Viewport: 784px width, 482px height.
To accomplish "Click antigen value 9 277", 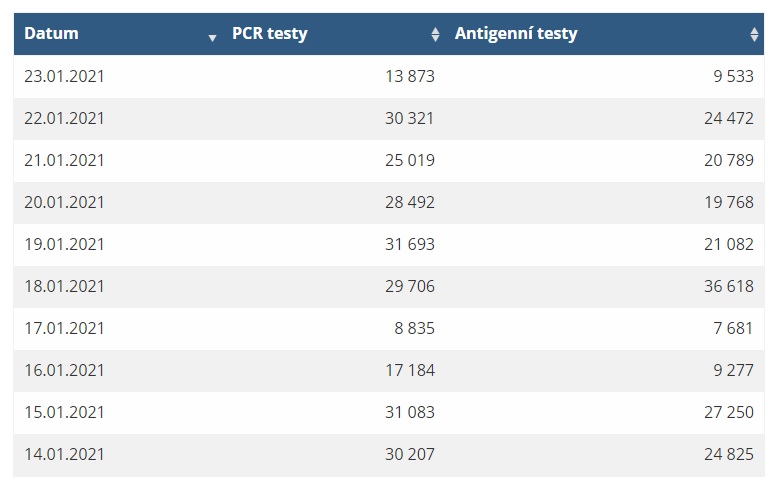I will 734,370.
